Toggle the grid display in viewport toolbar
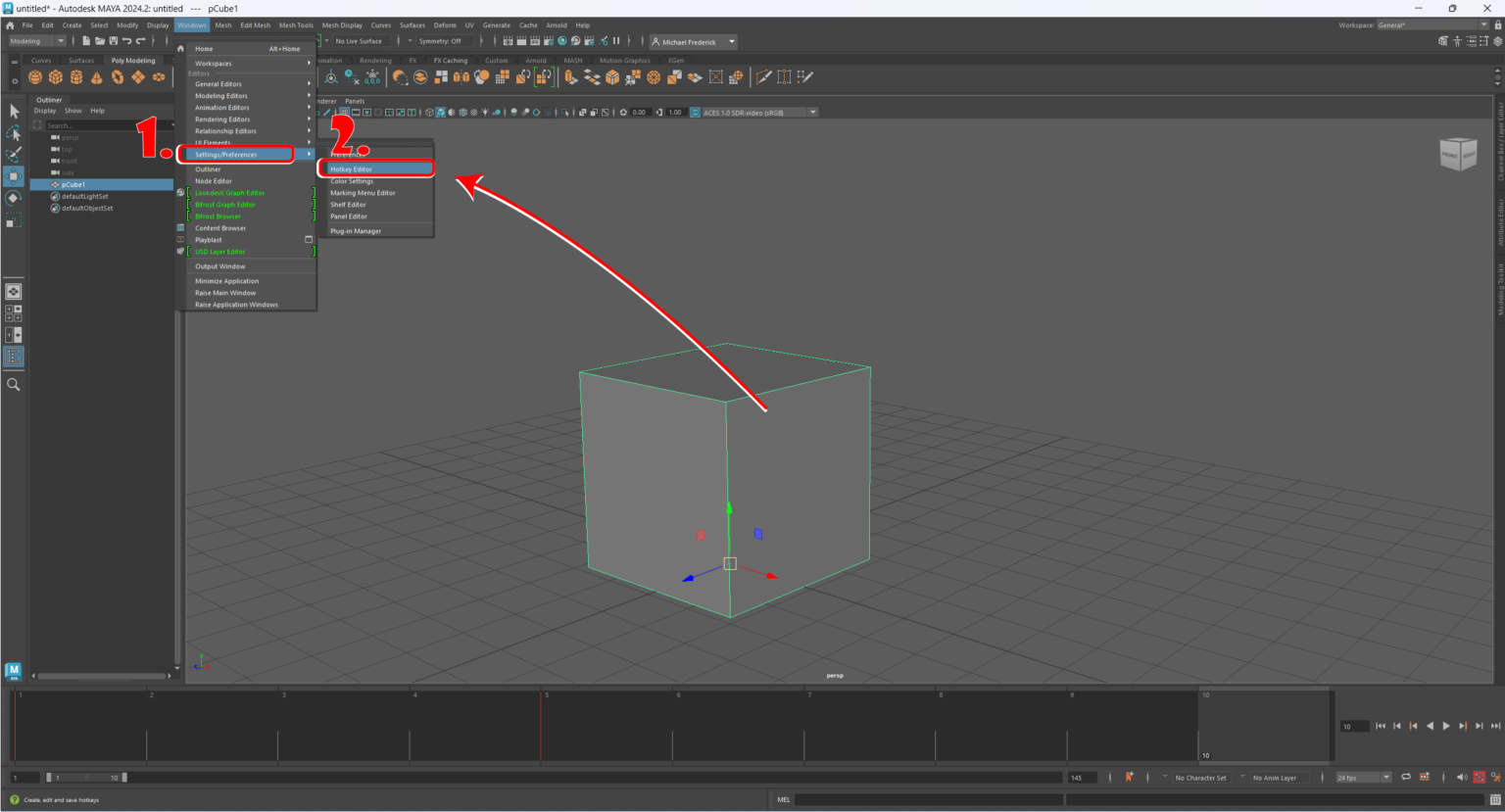This screenshot has height=812, width=1505. click(x=343, y=112)
